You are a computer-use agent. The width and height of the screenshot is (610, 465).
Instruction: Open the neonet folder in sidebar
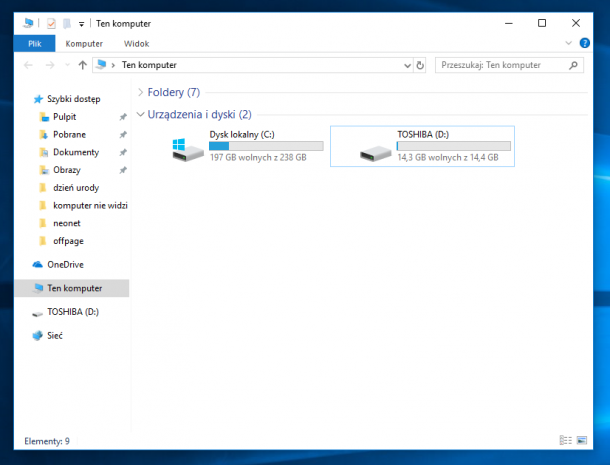[x=67, y=223]
